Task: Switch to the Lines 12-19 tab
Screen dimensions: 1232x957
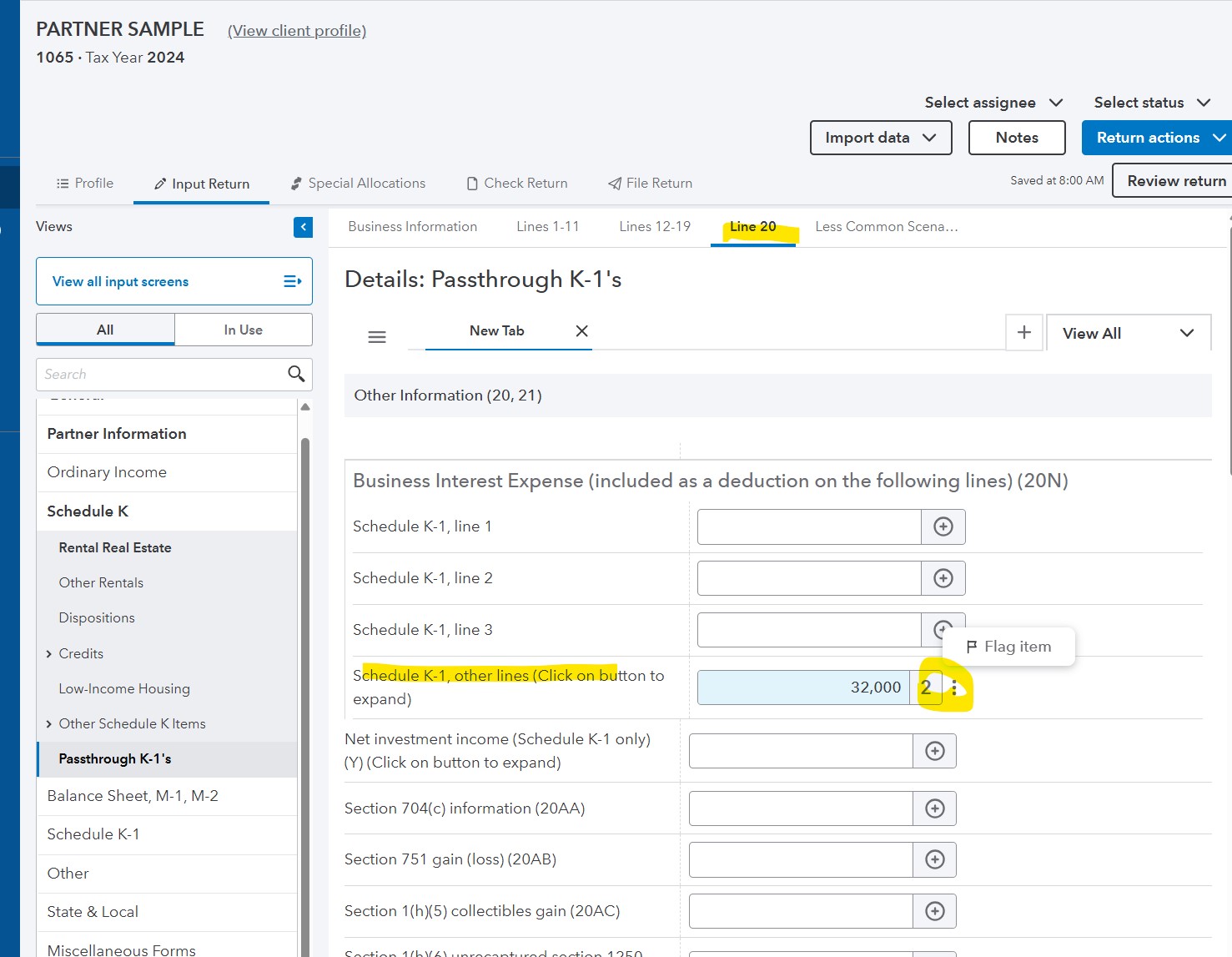Action: tap(654, 226)
